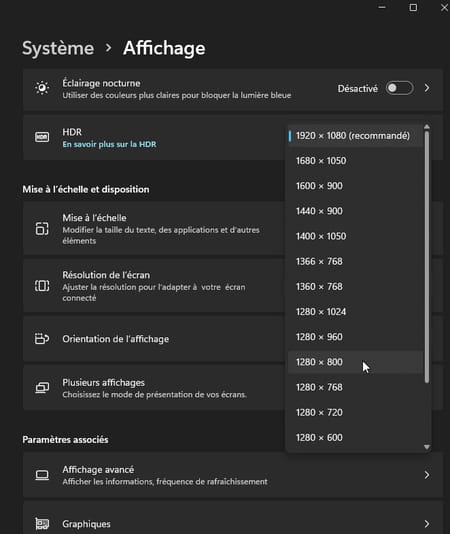Go back to Système breadcrumb
The width and height of the screenshot is (450, 534).
coord(58,48)
